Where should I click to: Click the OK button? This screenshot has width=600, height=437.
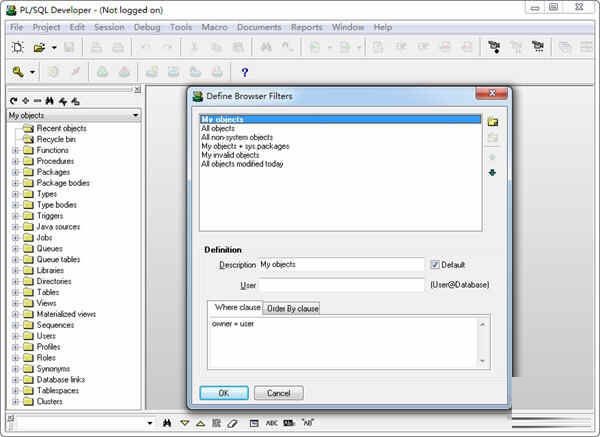tap(223, 393)
